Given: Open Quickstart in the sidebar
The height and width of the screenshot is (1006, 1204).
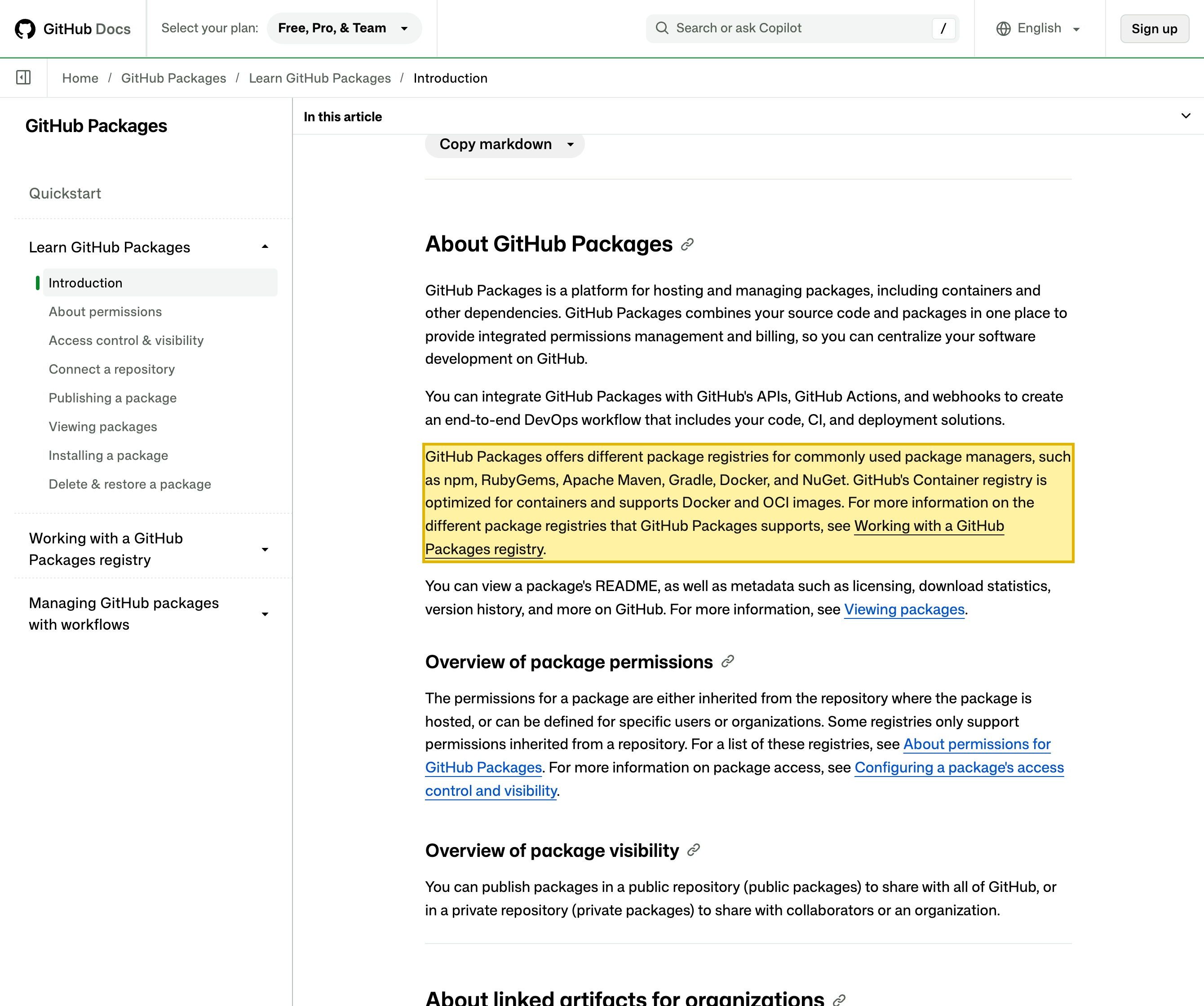Looking at the screenshot, I should tap(65, 194).
